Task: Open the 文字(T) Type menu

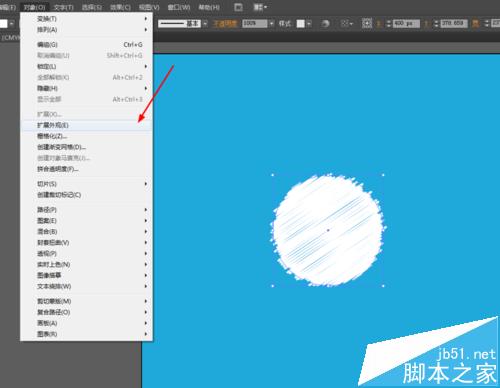Action: click(x=63, y=7)
